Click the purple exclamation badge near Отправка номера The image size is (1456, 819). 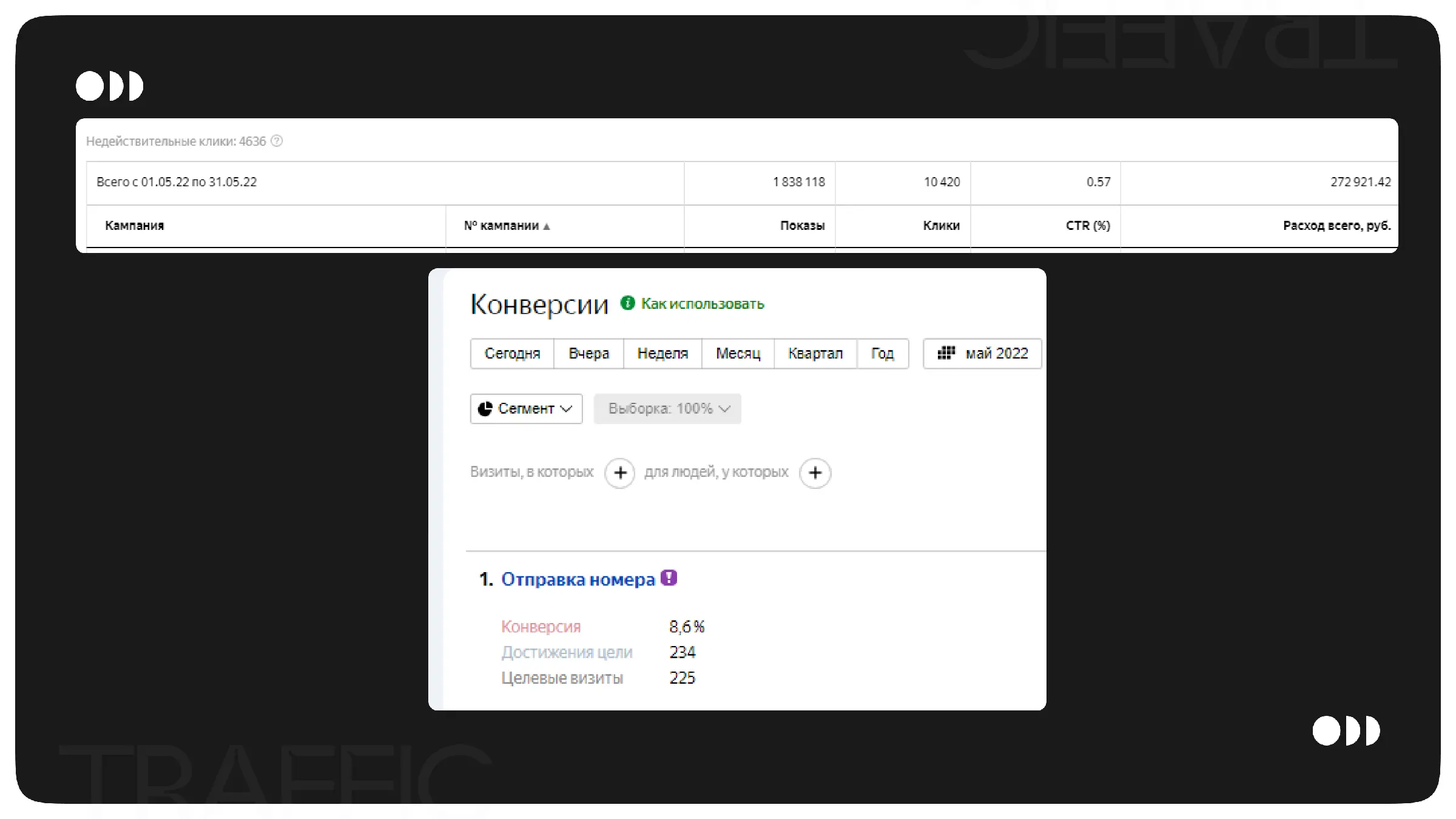669,578
